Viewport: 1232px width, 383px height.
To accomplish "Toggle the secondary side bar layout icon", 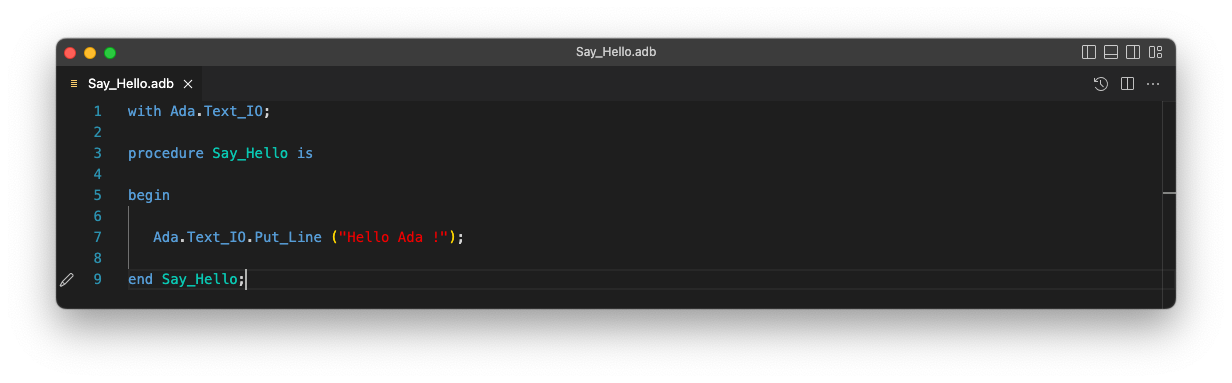I will click(x=1133, y=52).
